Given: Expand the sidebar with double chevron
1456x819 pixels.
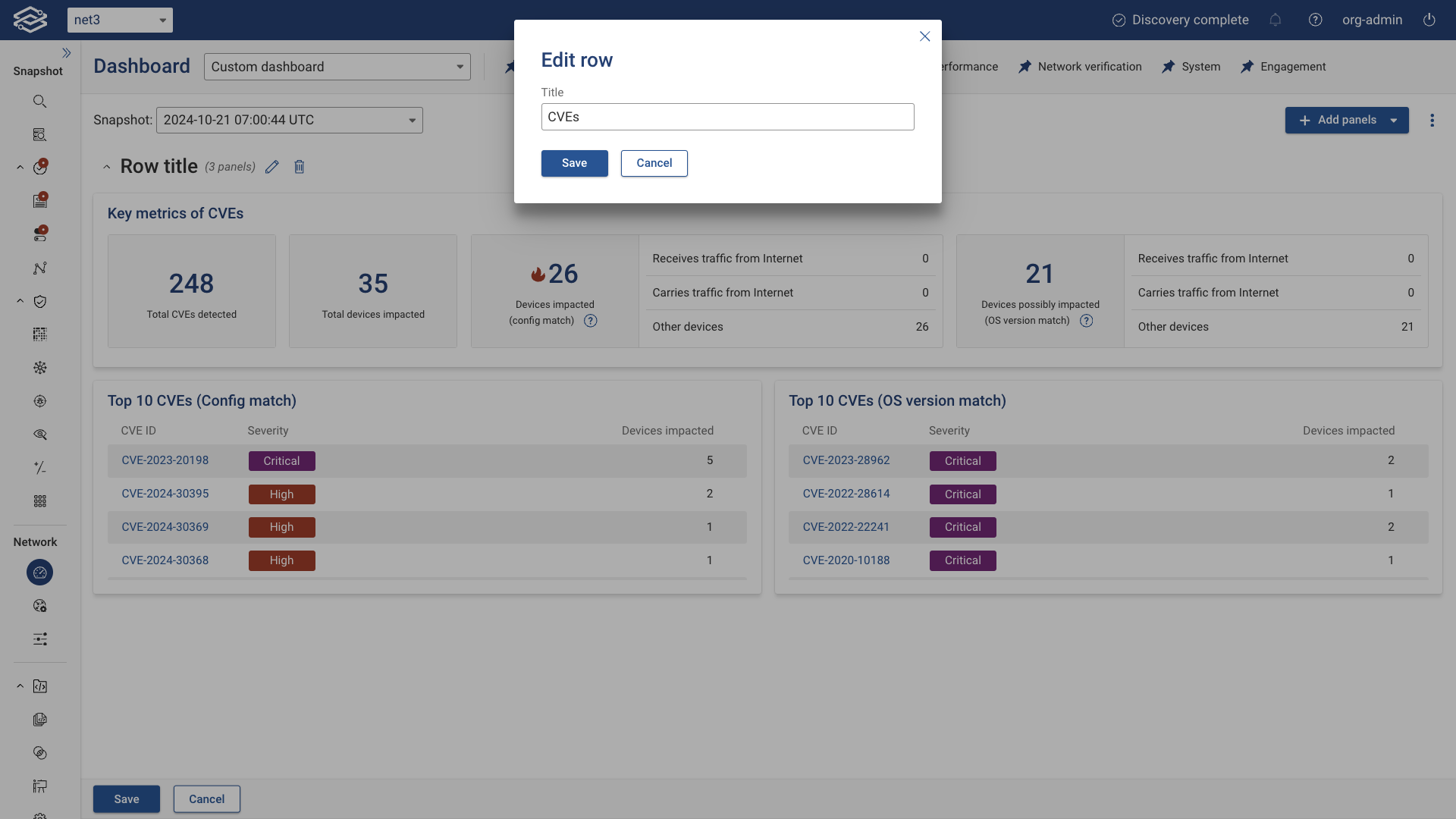Looking at the screenshot, I should [67, 53].
